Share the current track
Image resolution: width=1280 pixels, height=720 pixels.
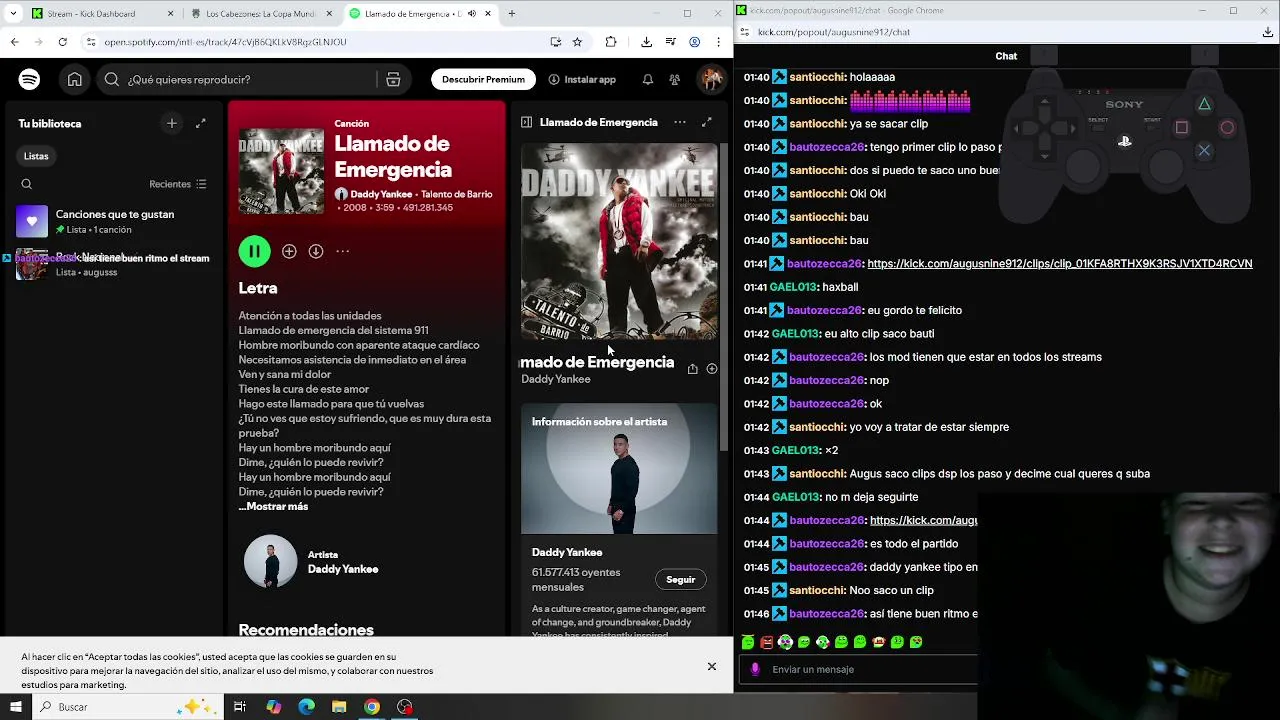692,368
